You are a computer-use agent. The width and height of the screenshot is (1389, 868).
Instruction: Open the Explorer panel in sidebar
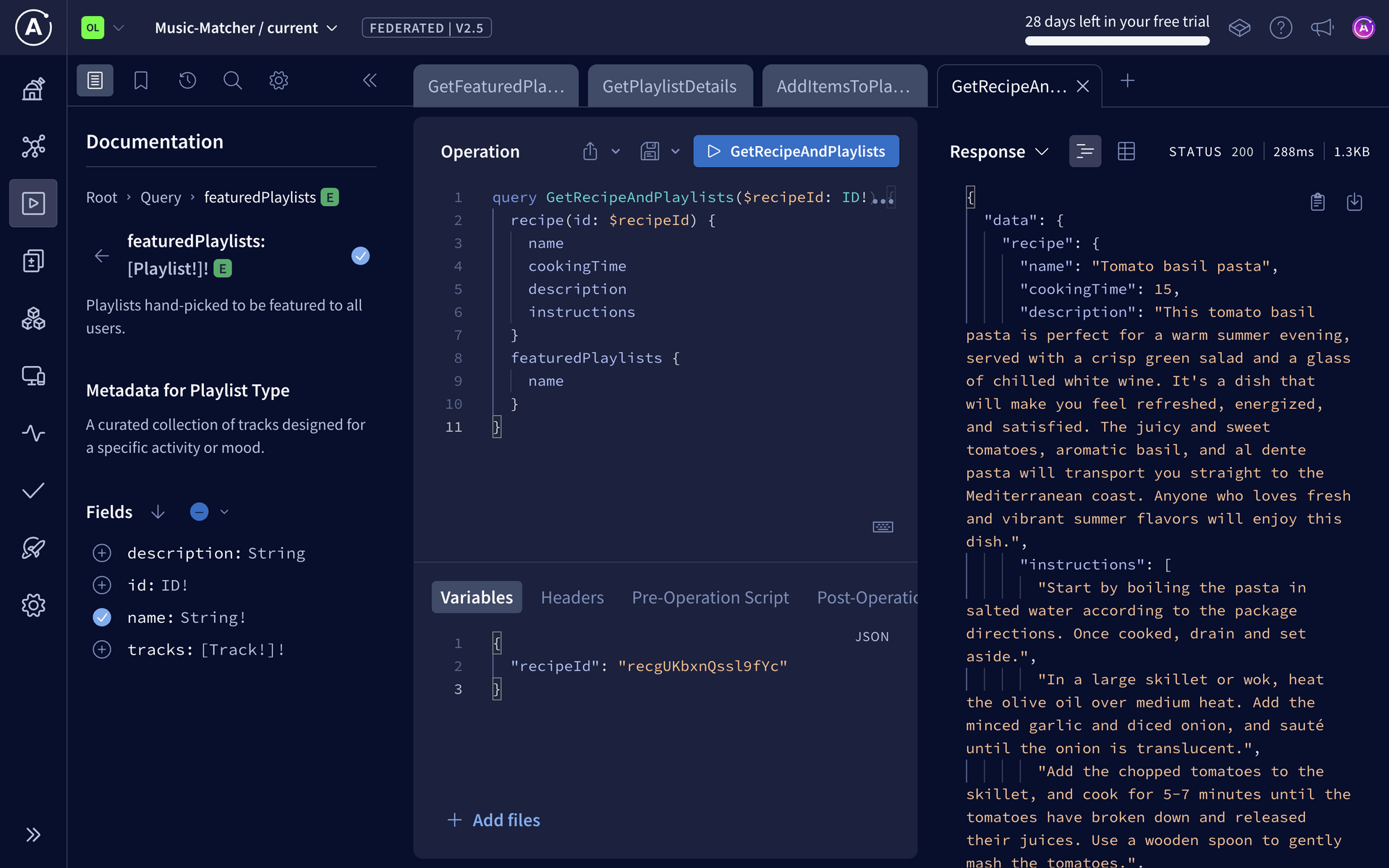tap(33, 203)
